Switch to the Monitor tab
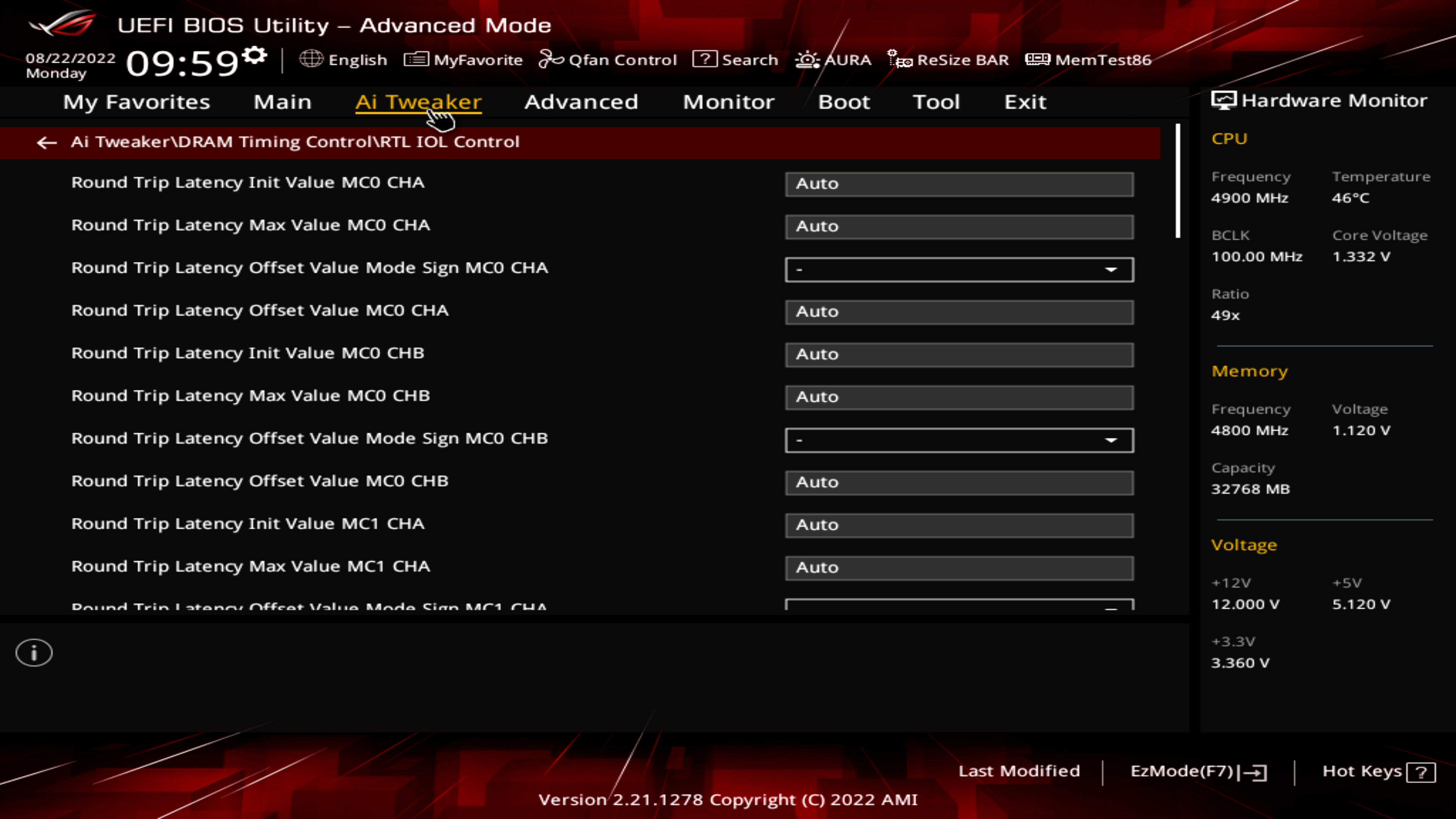 pos(728,102)
